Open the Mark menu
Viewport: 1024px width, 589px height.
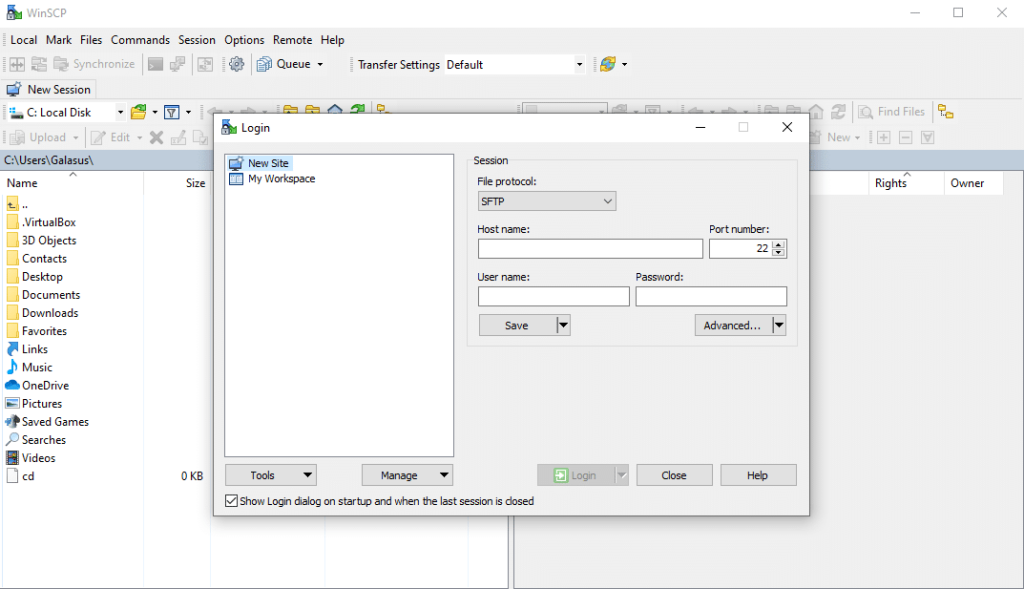coord(59,40)
